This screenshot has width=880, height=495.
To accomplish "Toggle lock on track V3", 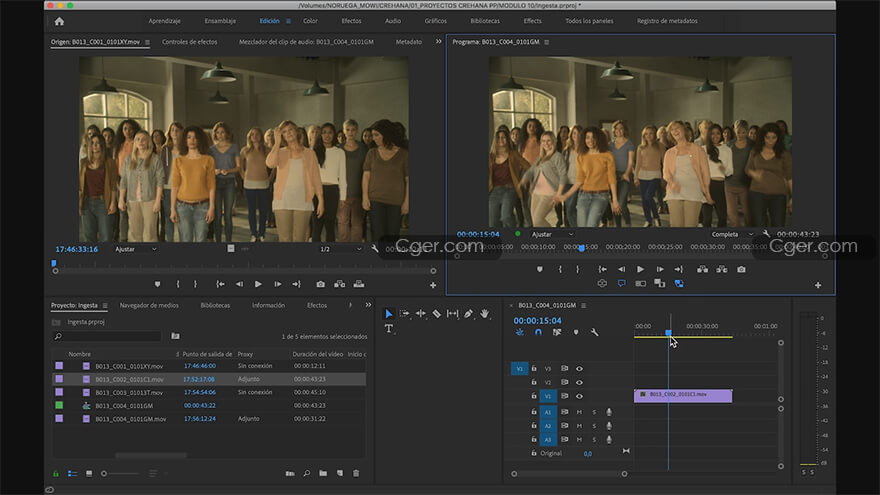I will (534, 369).
